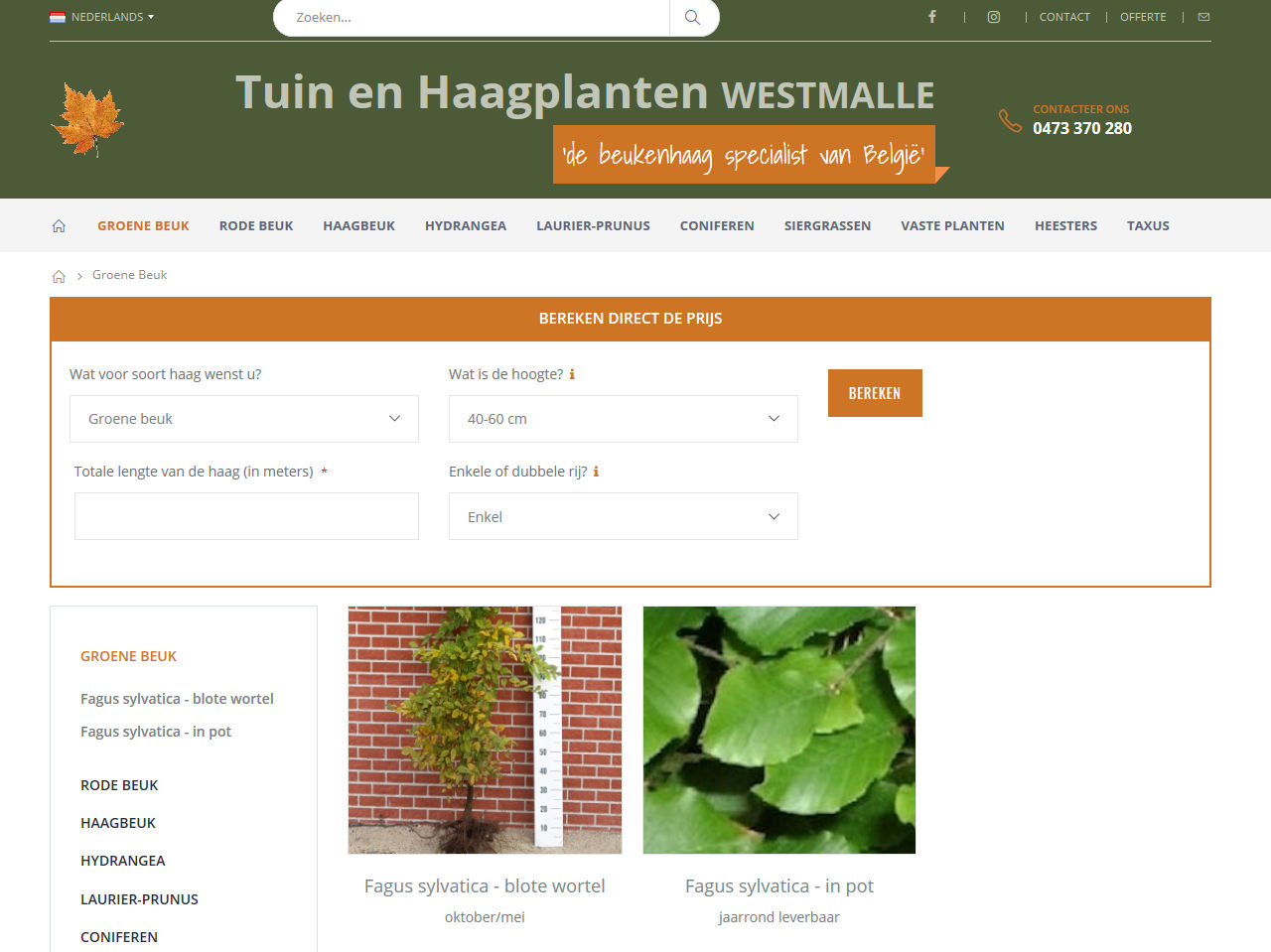Screen dimensions: 1271x952
Task: Click the Bereken button
Action: click(875, 393)
